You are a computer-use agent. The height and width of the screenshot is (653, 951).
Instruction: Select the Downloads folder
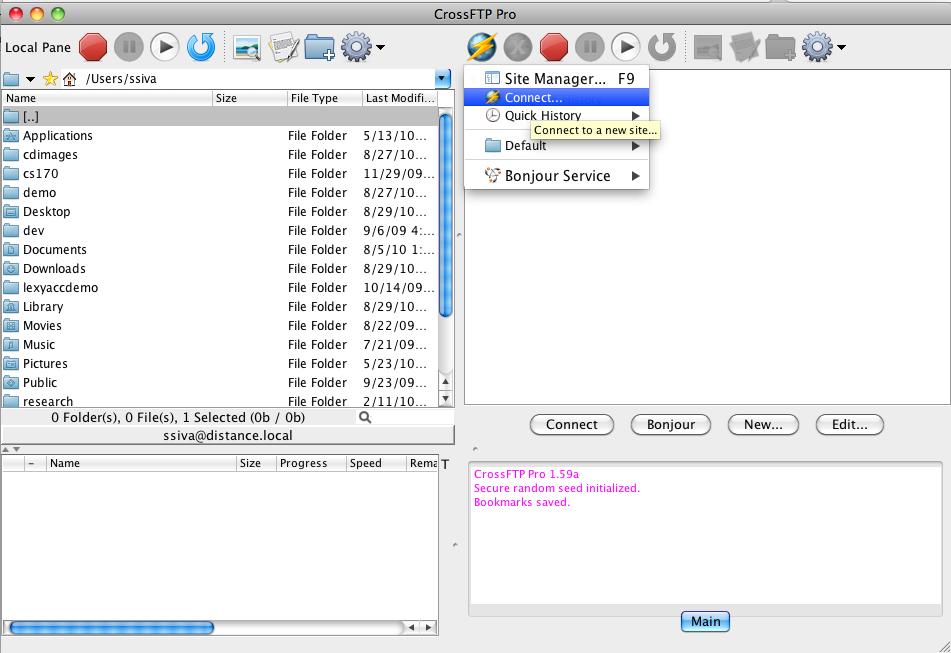coord(220,269)
